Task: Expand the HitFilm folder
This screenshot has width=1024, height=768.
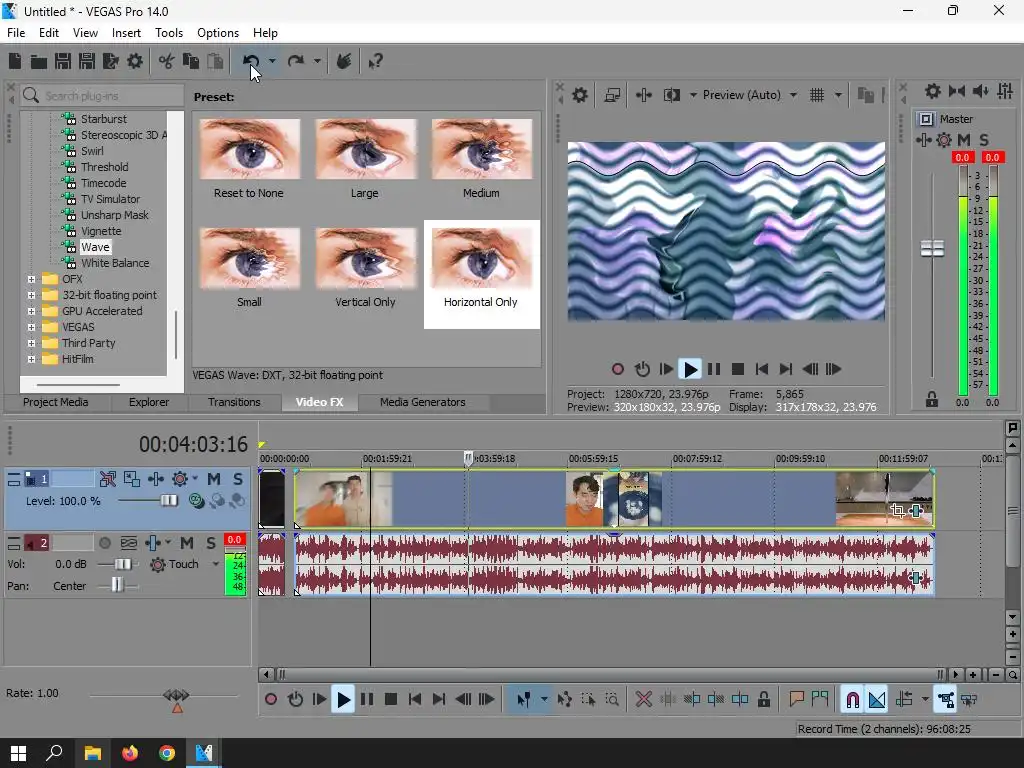Action: pos(31,359)
